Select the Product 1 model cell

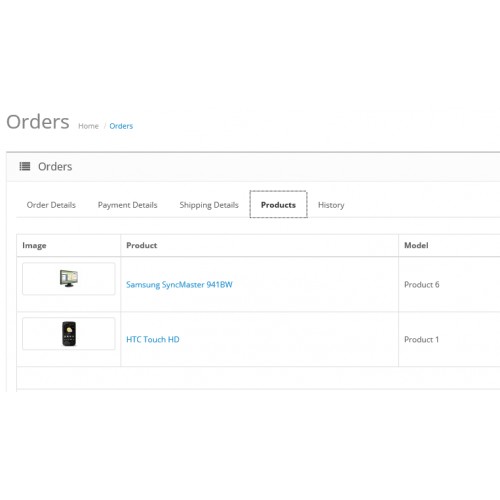coord(449,339)
